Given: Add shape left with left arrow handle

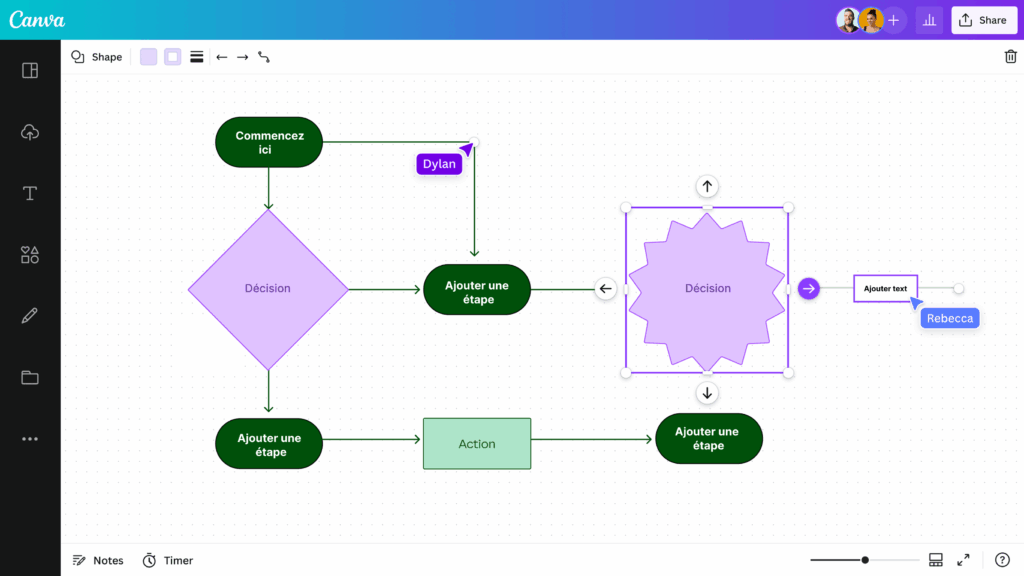Looking at the screenshot, I should click(605, 289).
